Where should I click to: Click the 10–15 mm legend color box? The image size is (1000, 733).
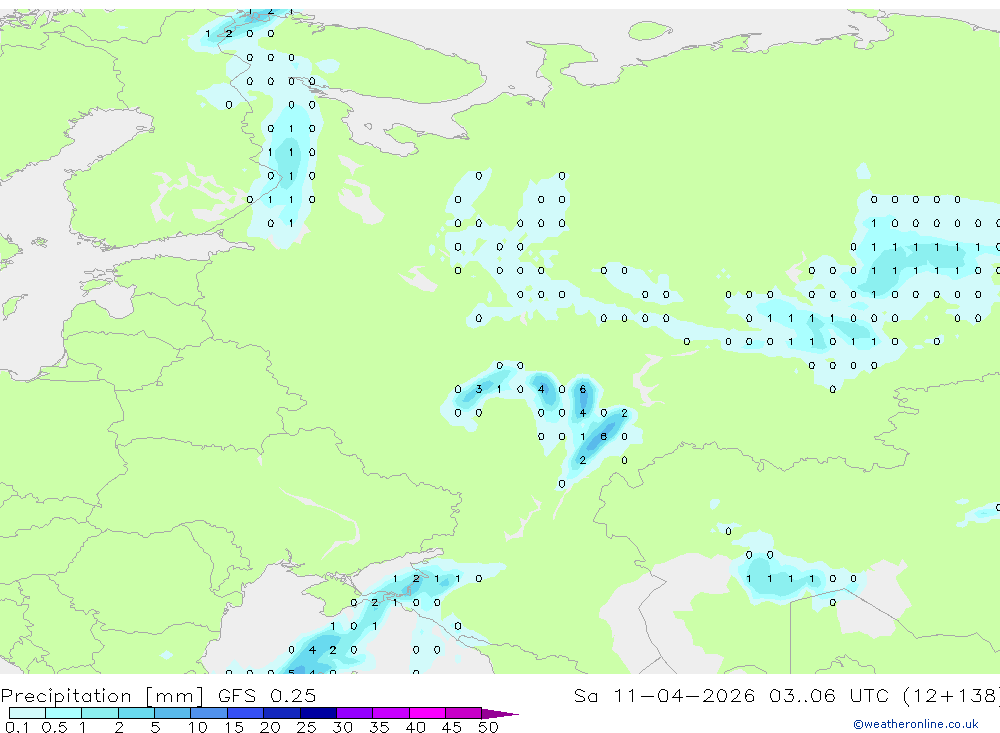point(209,713)
